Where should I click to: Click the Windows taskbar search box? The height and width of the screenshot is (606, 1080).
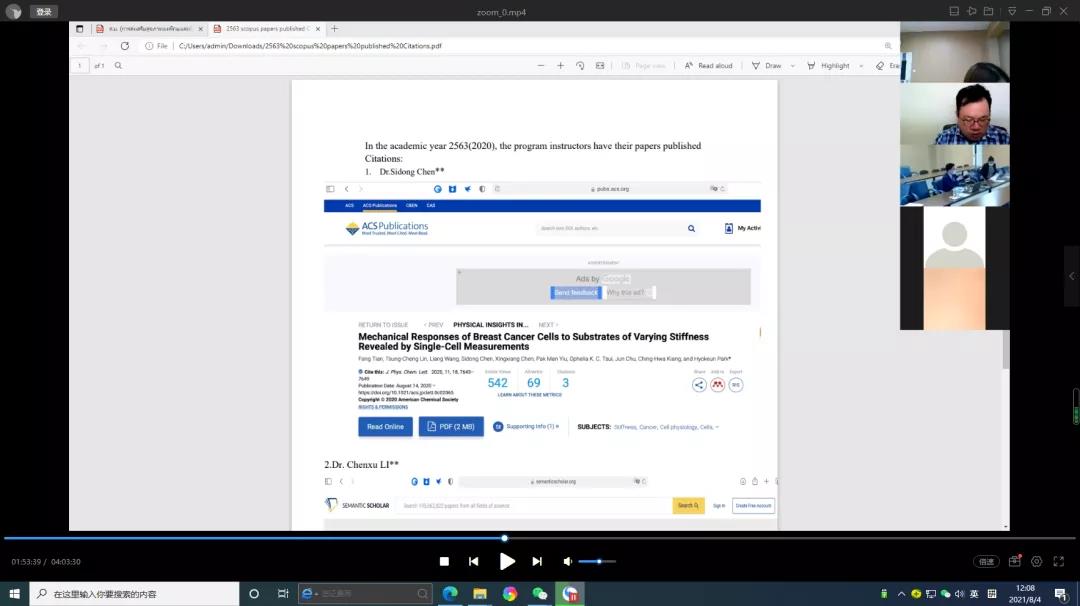tap(134, 594)
